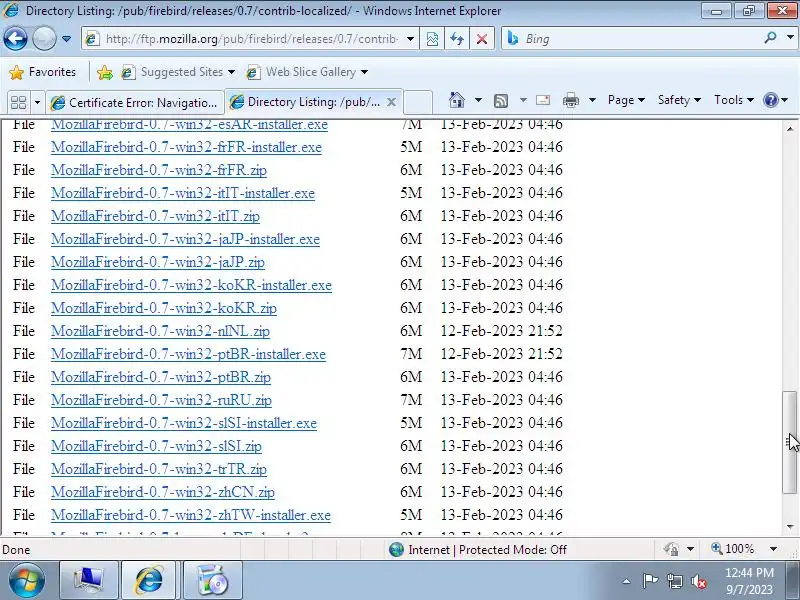Click the muted volume tray icon

click(698, 581)
